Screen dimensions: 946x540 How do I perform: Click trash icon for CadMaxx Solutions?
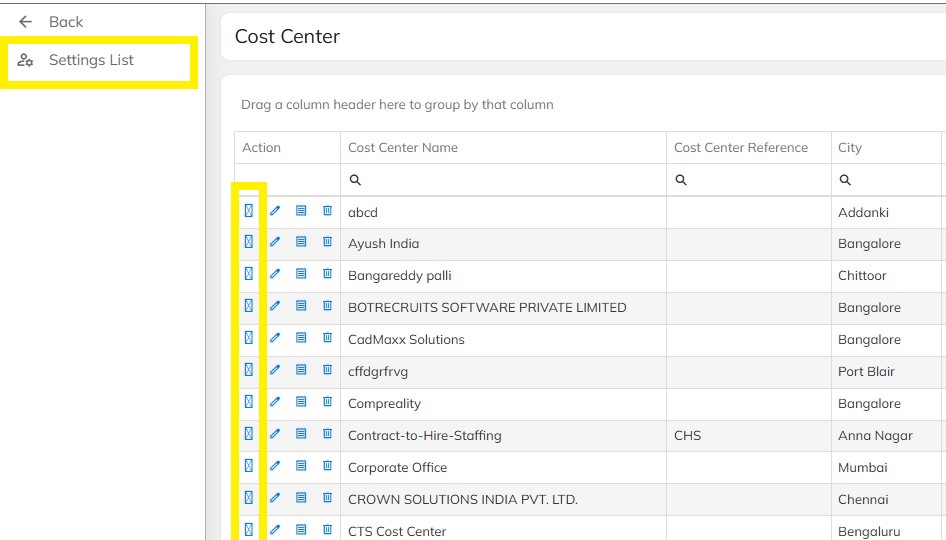pos(327,339)
